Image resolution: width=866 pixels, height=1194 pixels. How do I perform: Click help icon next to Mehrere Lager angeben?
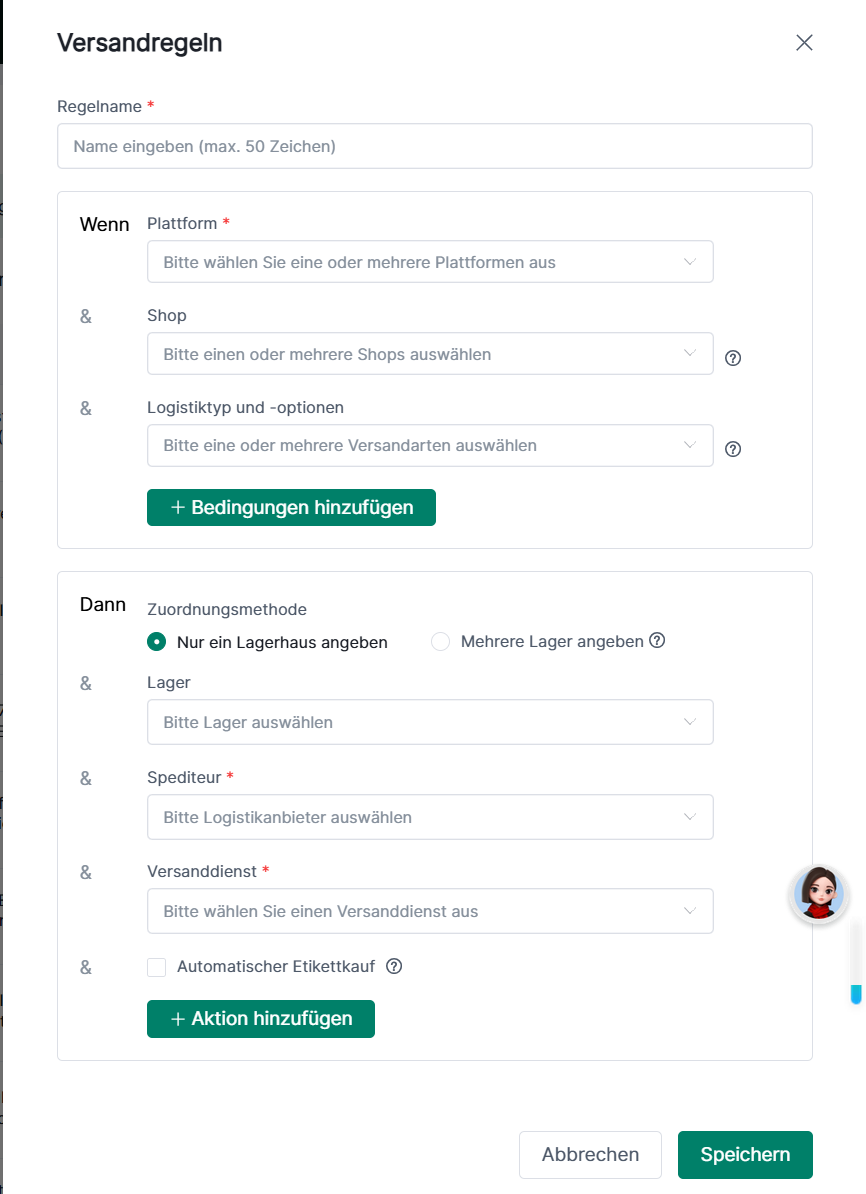click(x=657, y=641)
